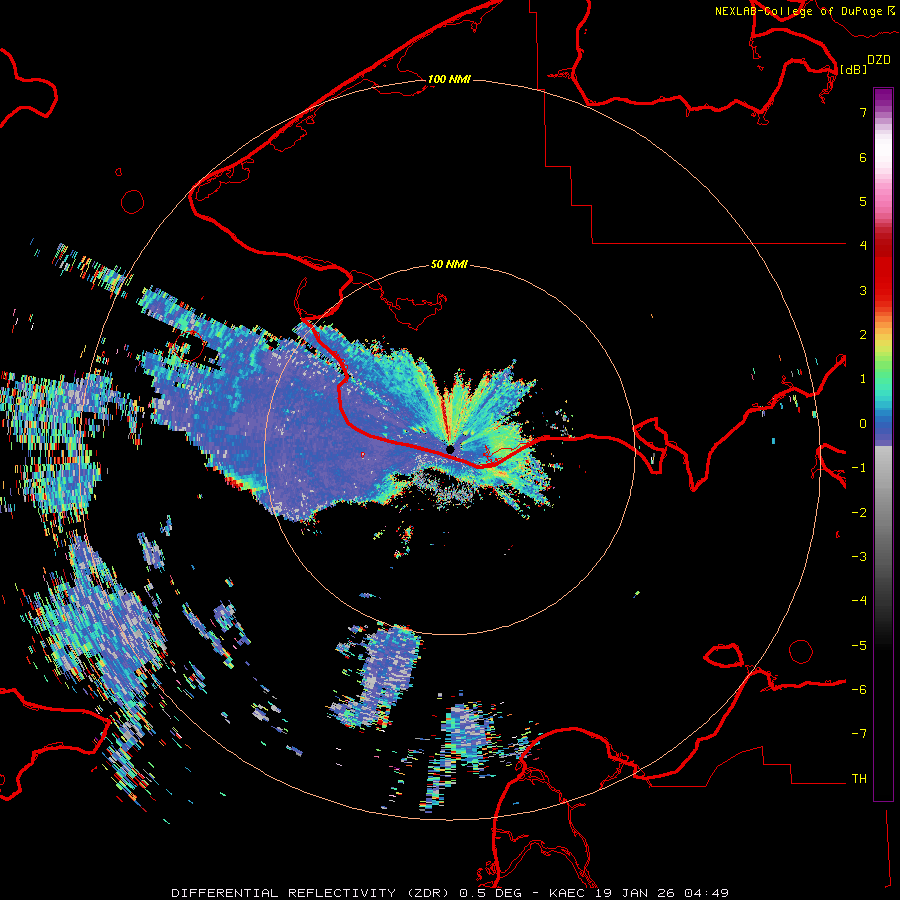Click the -2 dB scale value
The width and height of the screenshot is (900, 900).
point(859,513)
